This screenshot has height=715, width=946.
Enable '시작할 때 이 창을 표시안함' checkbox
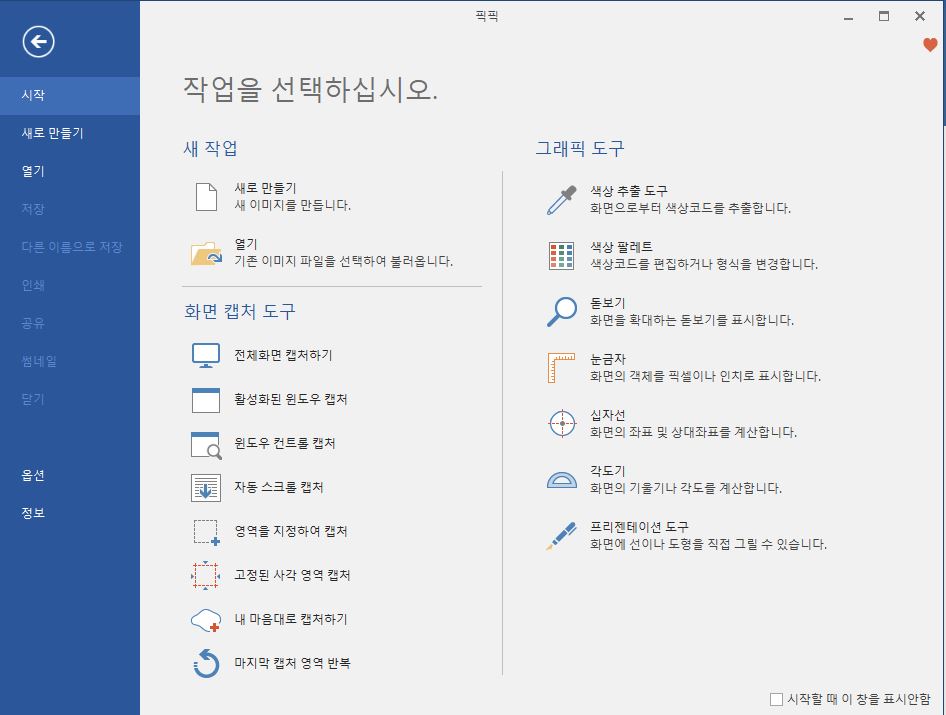[776, 699]
